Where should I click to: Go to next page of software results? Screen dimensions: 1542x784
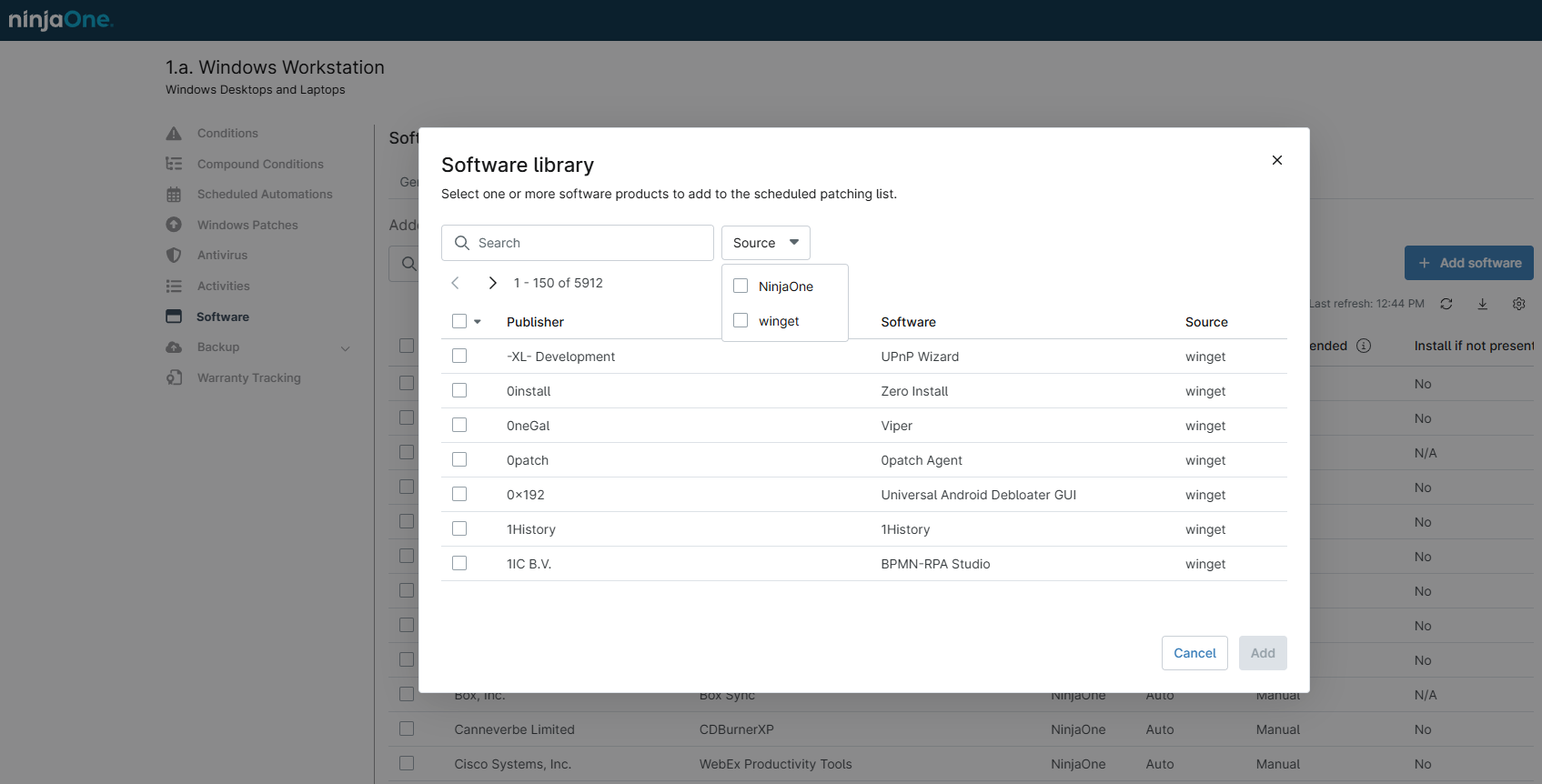(492, 283)
